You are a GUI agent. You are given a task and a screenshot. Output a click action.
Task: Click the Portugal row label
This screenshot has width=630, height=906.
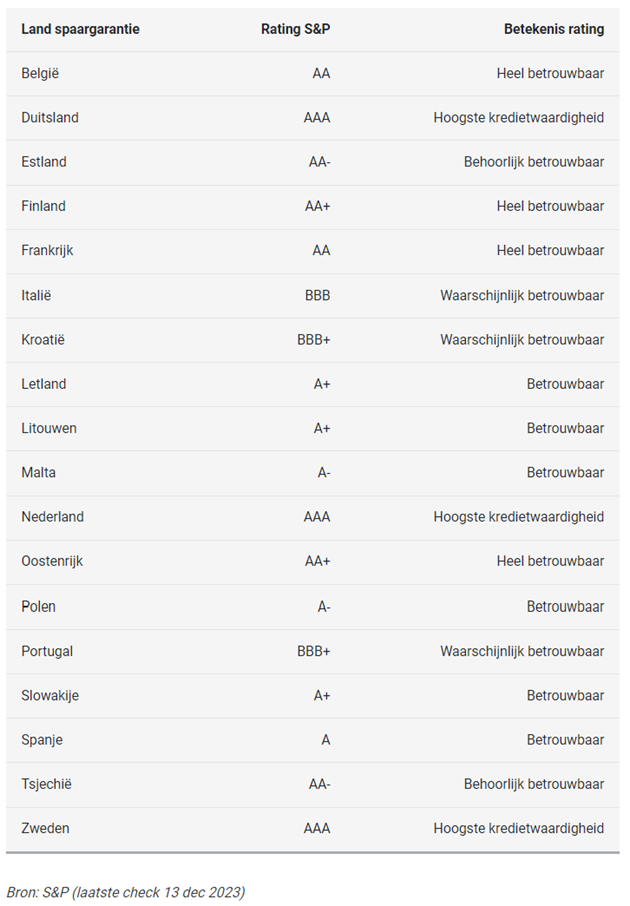(47, 651)
